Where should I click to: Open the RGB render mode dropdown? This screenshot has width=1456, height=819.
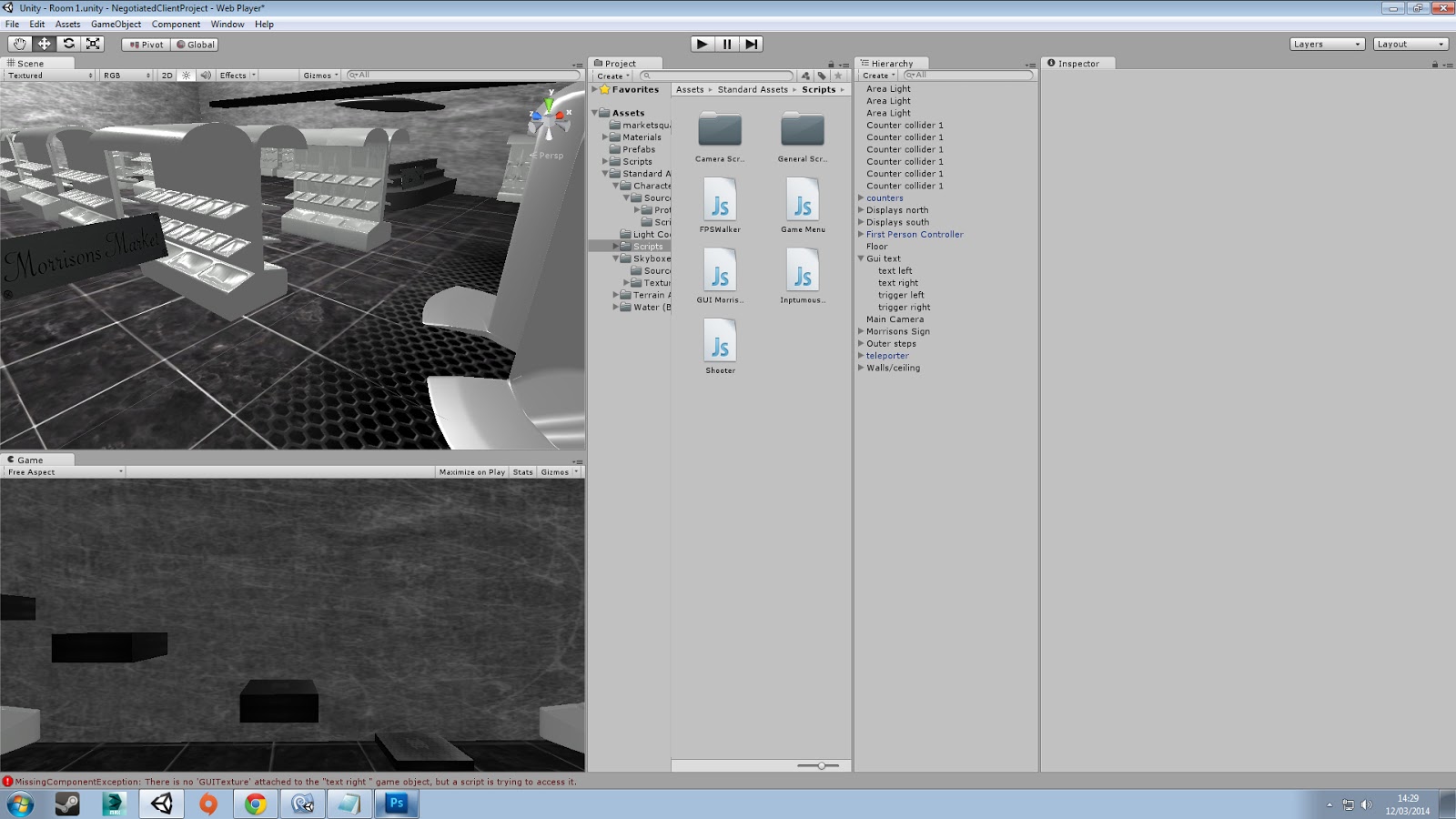[x=126, y=76]
